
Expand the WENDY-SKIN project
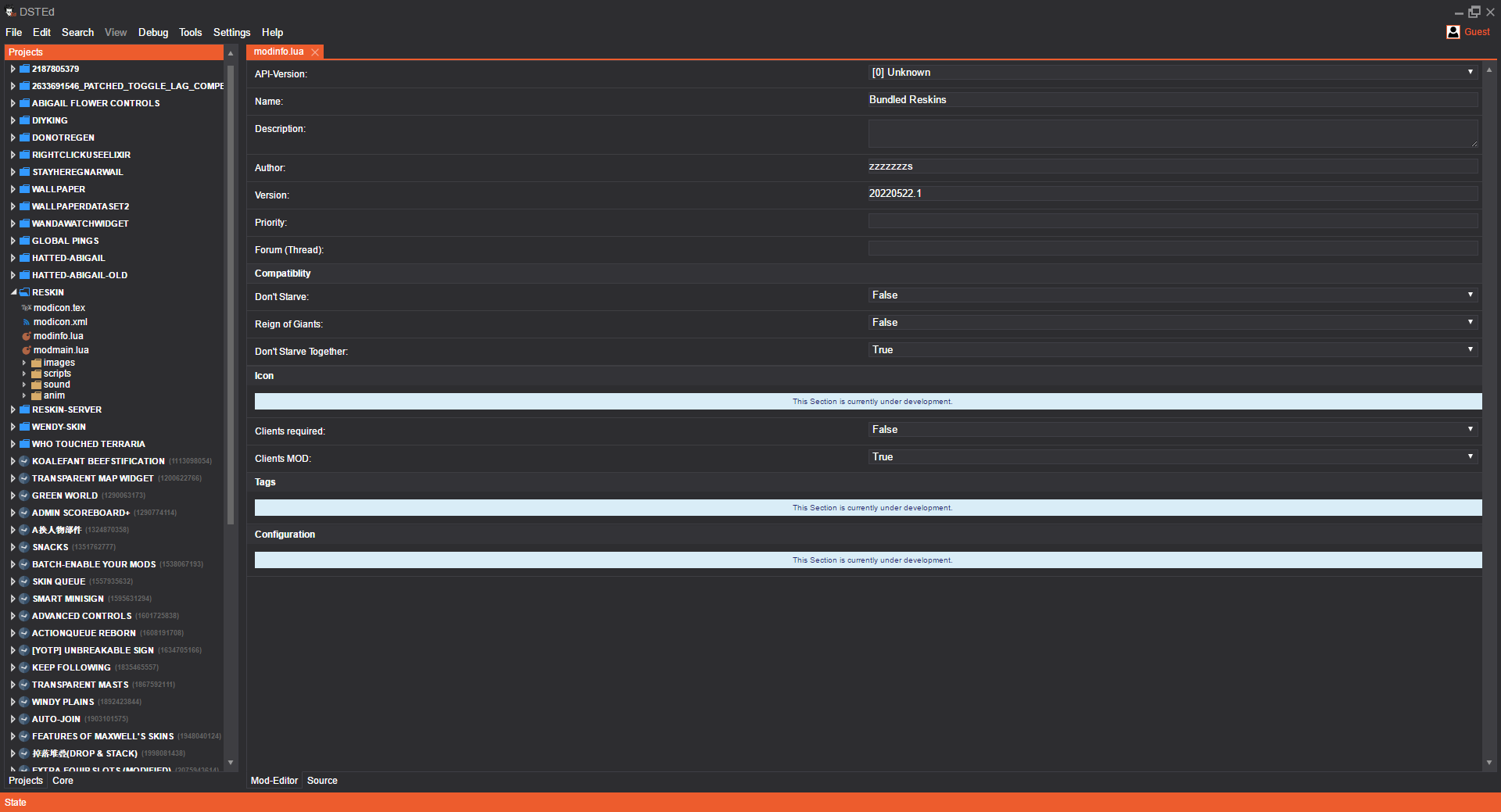[x=13, y=427]
